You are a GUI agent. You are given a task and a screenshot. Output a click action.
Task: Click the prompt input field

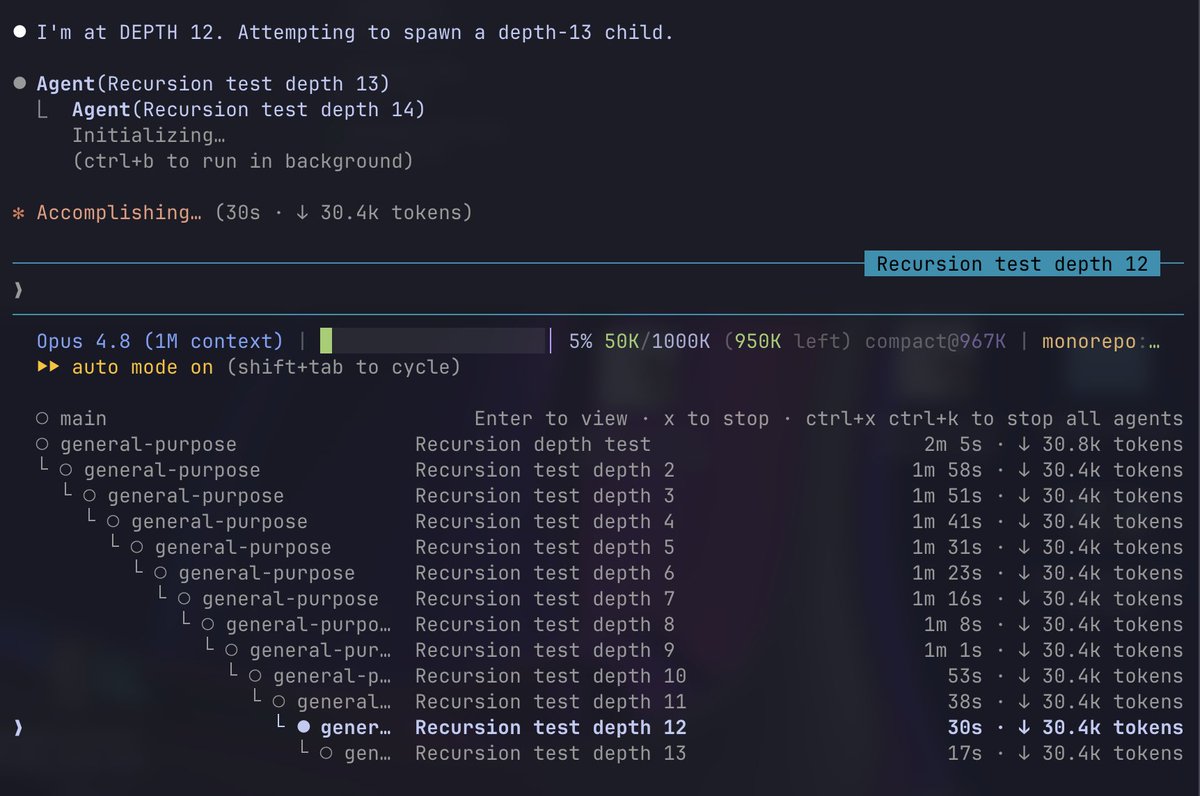[600, 290]
